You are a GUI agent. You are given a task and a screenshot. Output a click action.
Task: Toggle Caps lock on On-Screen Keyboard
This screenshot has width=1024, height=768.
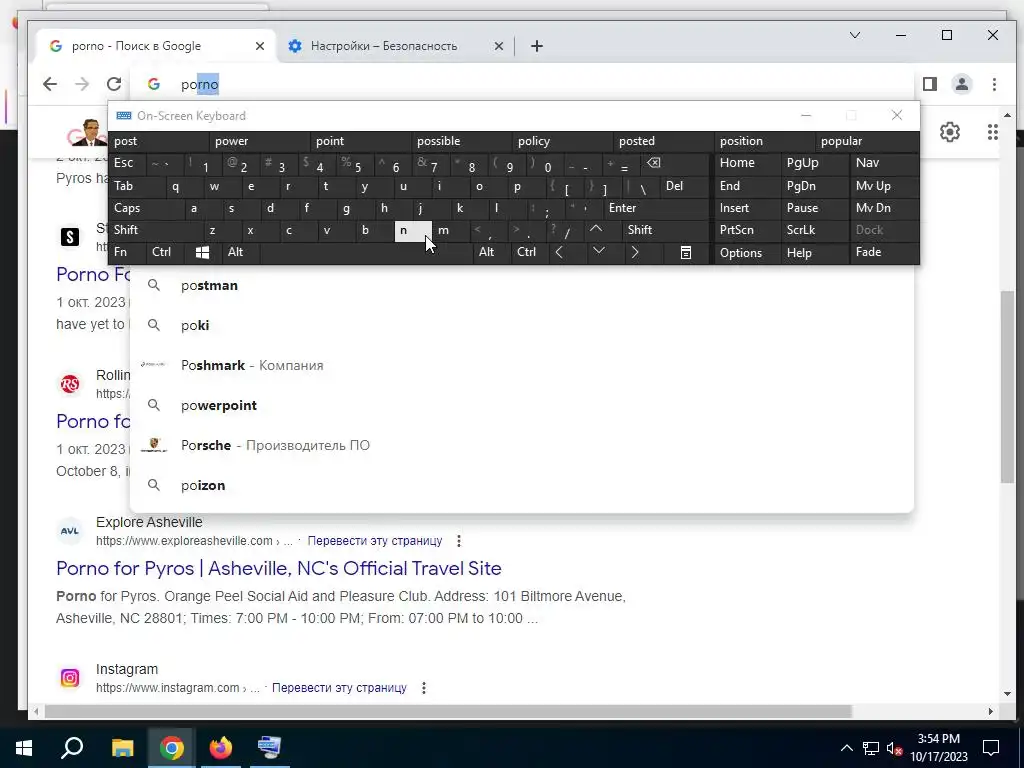(x=145, y=208)
